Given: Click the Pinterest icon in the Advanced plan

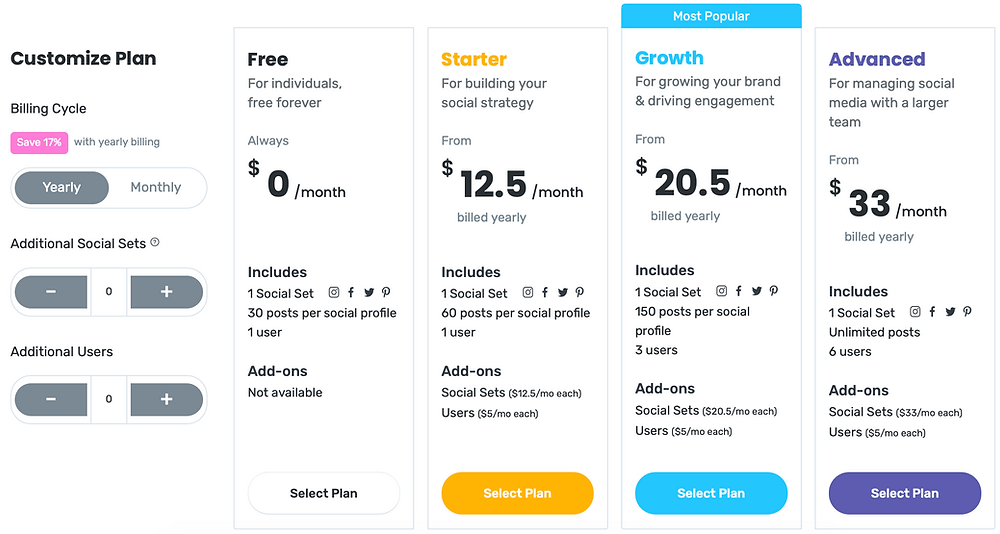Looking at the screenshot, I should [967, 311].
